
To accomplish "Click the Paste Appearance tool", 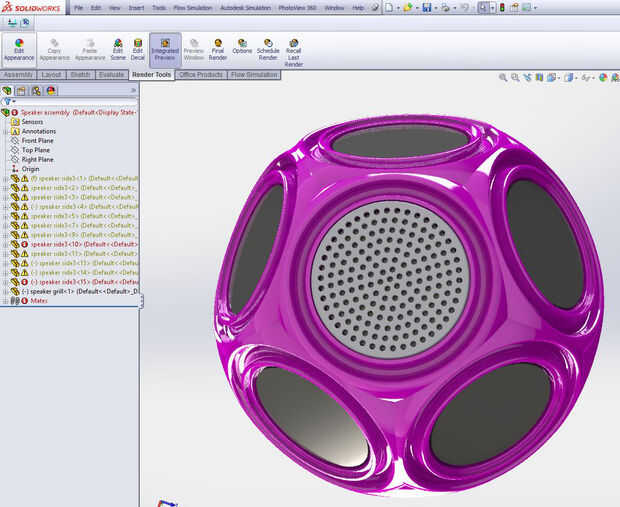I will (90, 50).
